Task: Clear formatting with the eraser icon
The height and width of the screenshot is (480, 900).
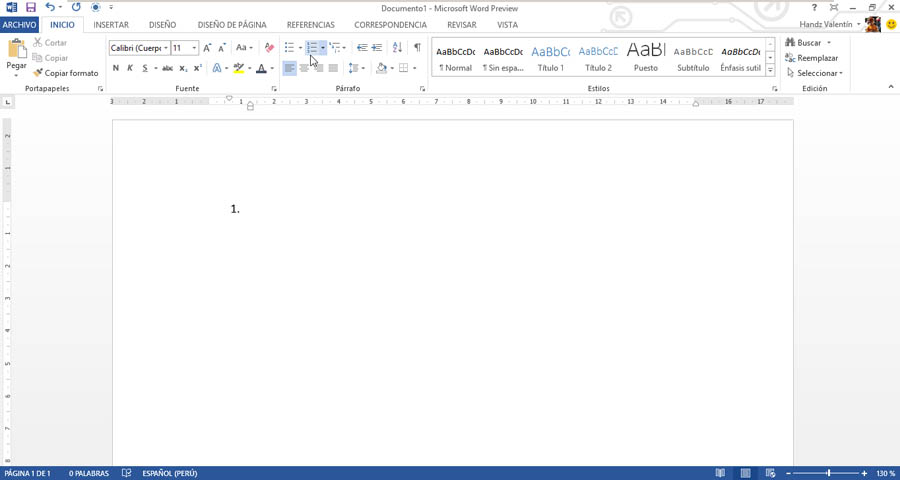Action: click(x=269, y=48)
